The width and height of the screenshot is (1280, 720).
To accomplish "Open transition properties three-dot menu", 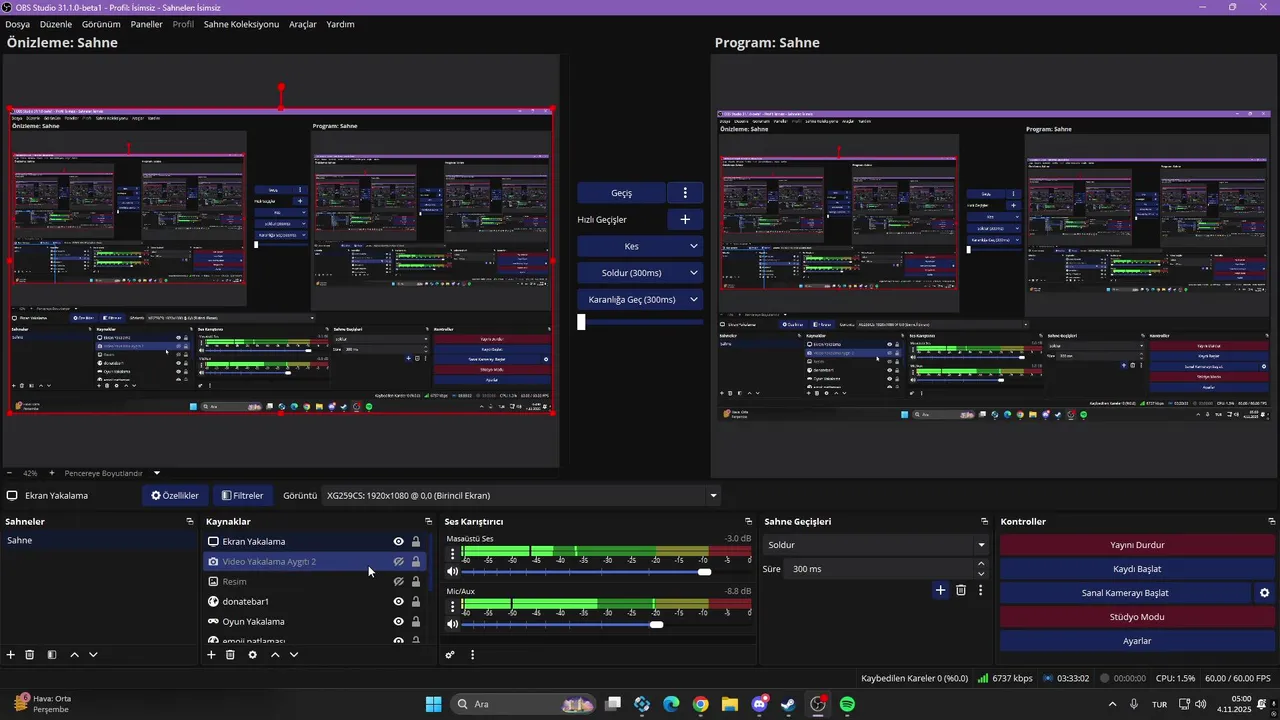I will pos(980,590).
